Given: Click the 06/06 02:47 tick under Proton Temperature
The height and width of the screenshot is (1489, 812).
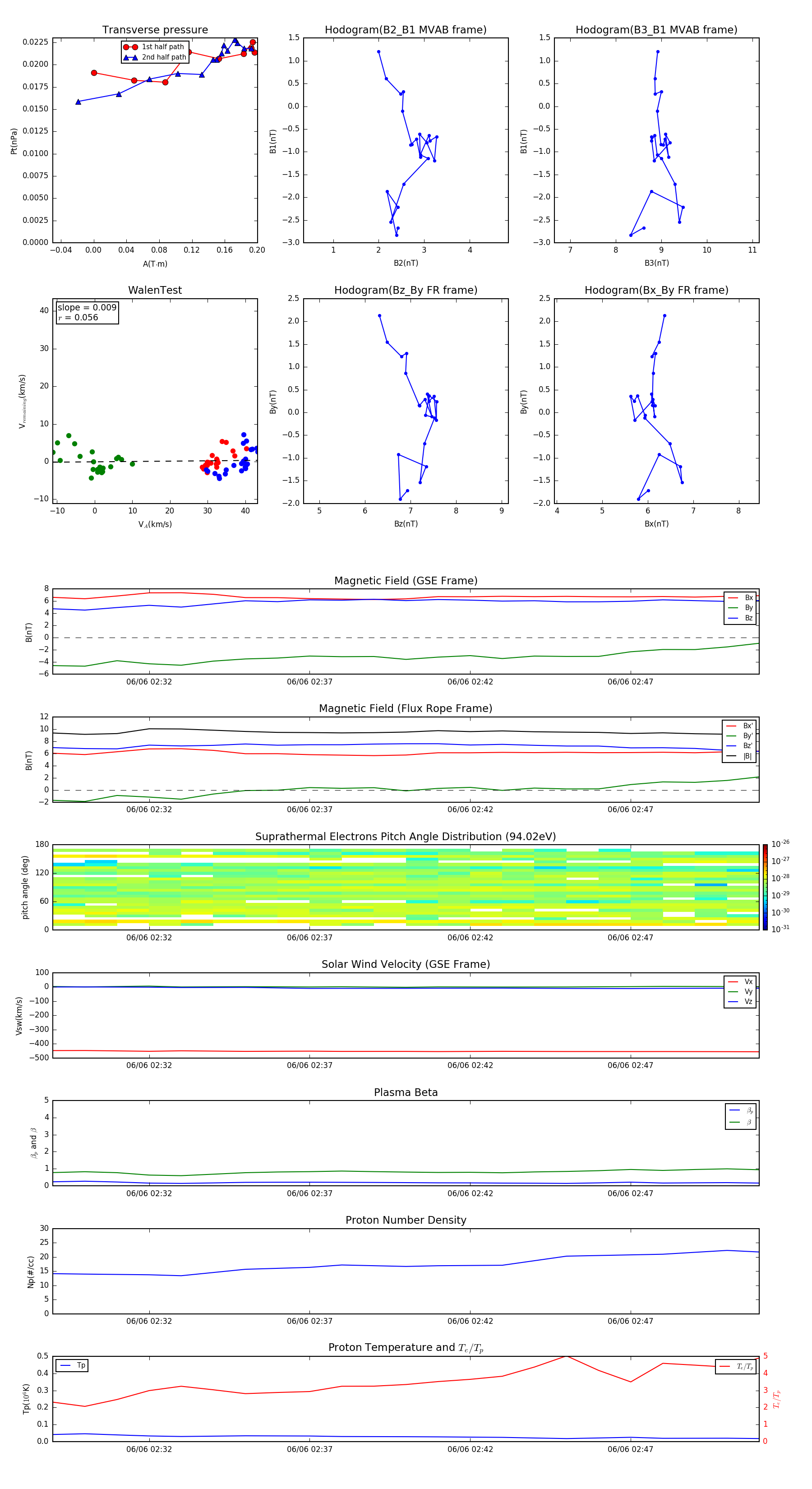Looking at the screenshot, I should 630,1449.
